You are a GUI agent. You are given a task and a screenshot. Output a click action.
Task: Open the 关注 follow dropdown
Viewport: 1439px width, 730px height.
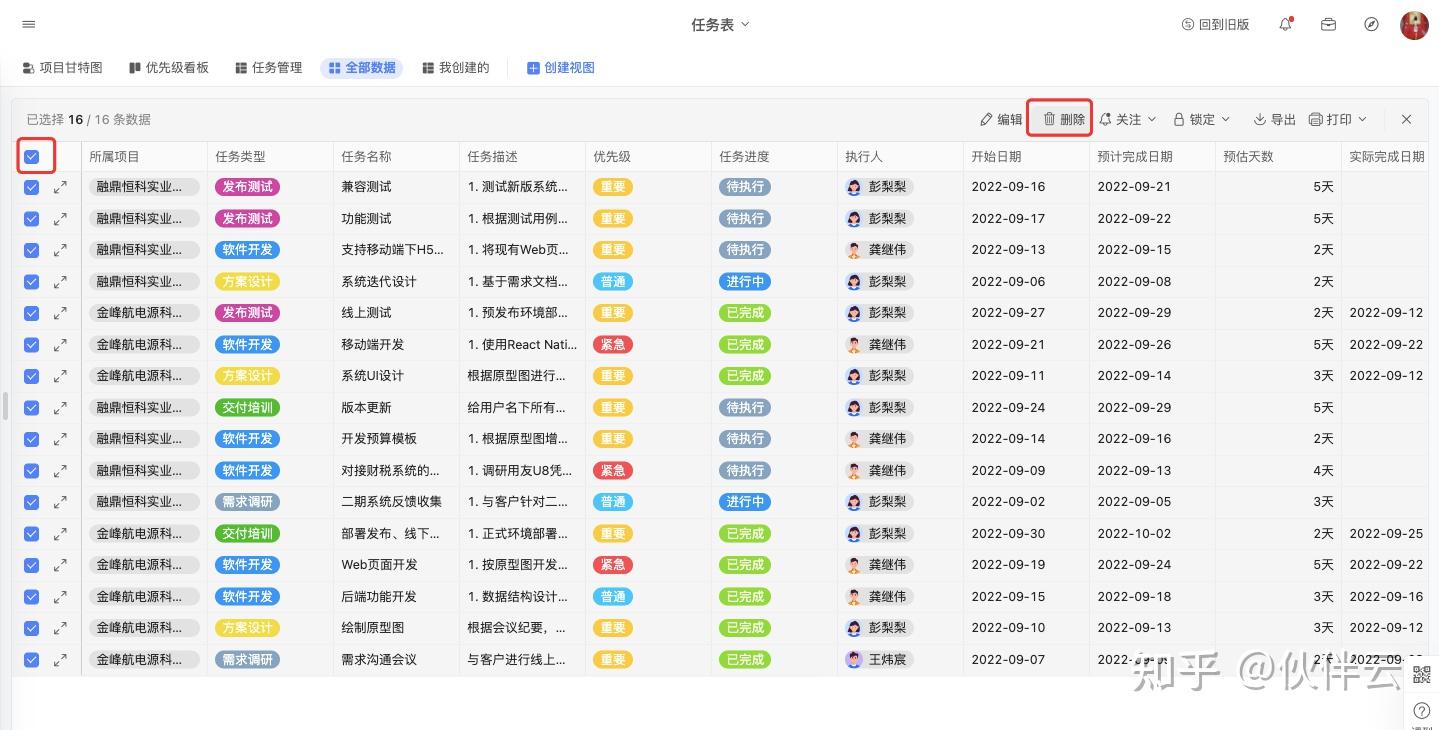(x=1127, y=119)
